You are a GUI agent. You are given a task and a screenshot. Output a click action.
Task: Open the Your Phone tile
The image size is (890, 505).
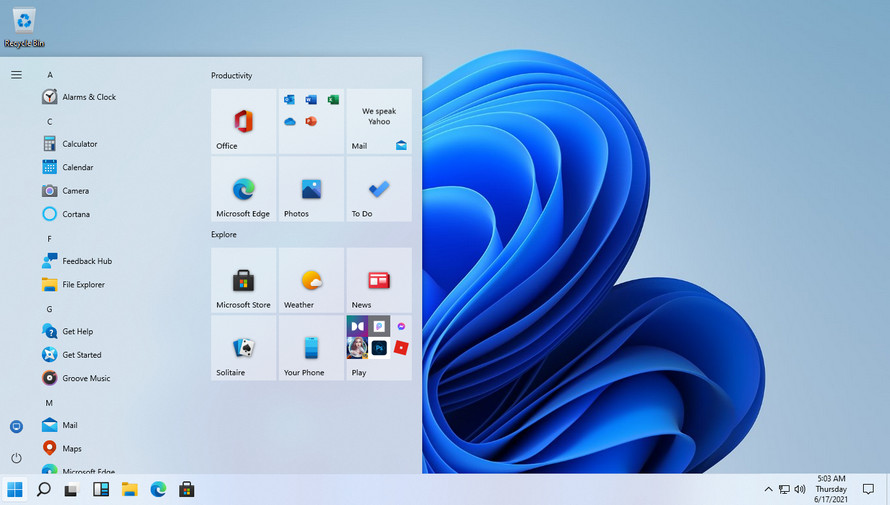[x=312, y=348]
